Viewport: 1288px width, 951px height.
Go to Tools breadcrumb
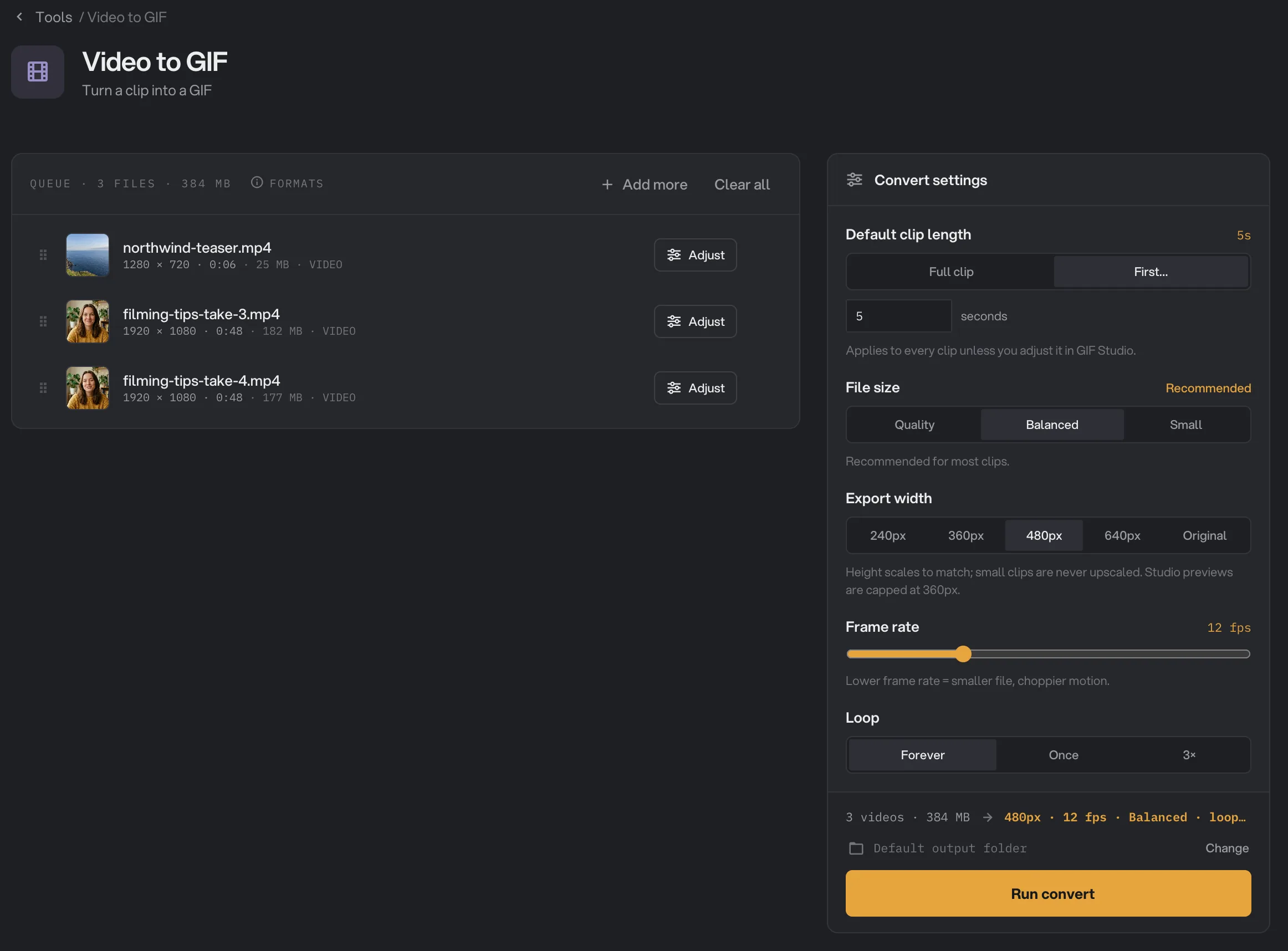[x=54, y=17]
